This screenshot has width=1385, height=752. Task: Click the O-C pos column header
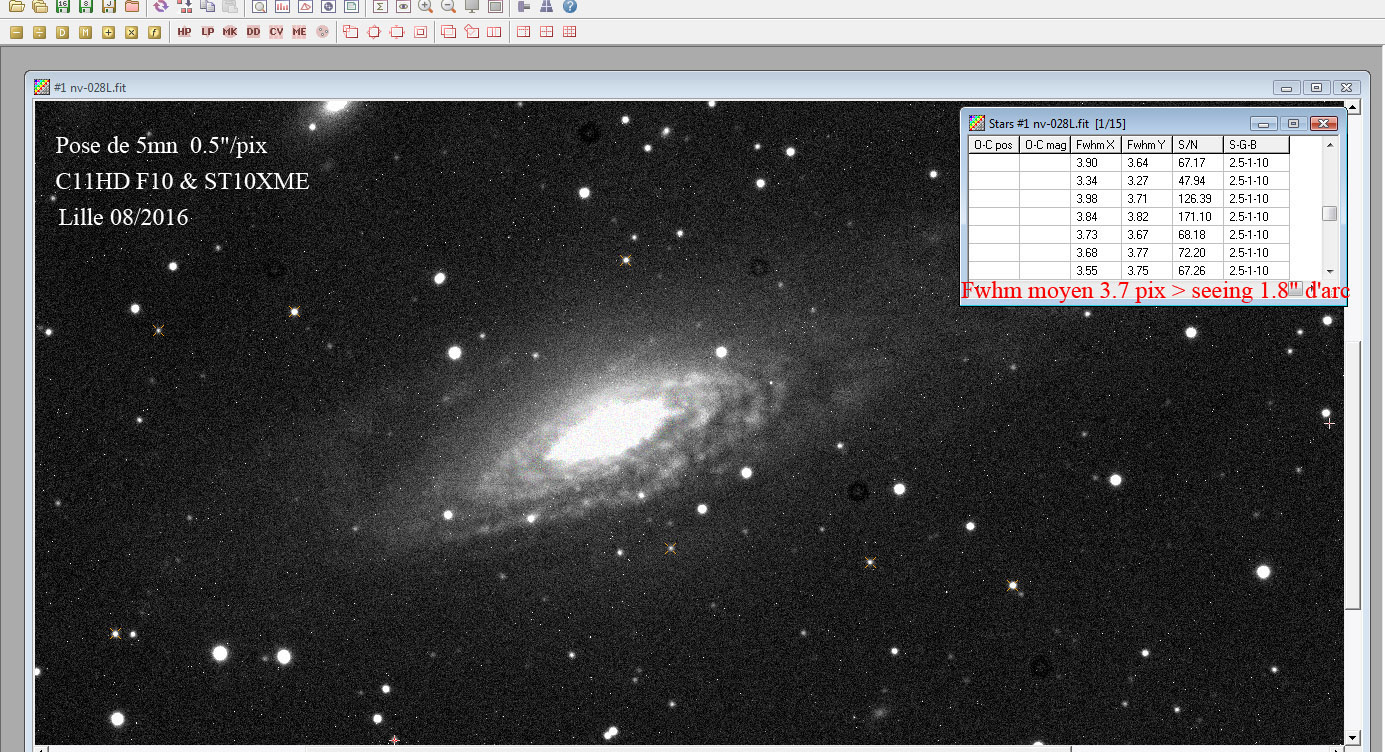click(994, 145)
